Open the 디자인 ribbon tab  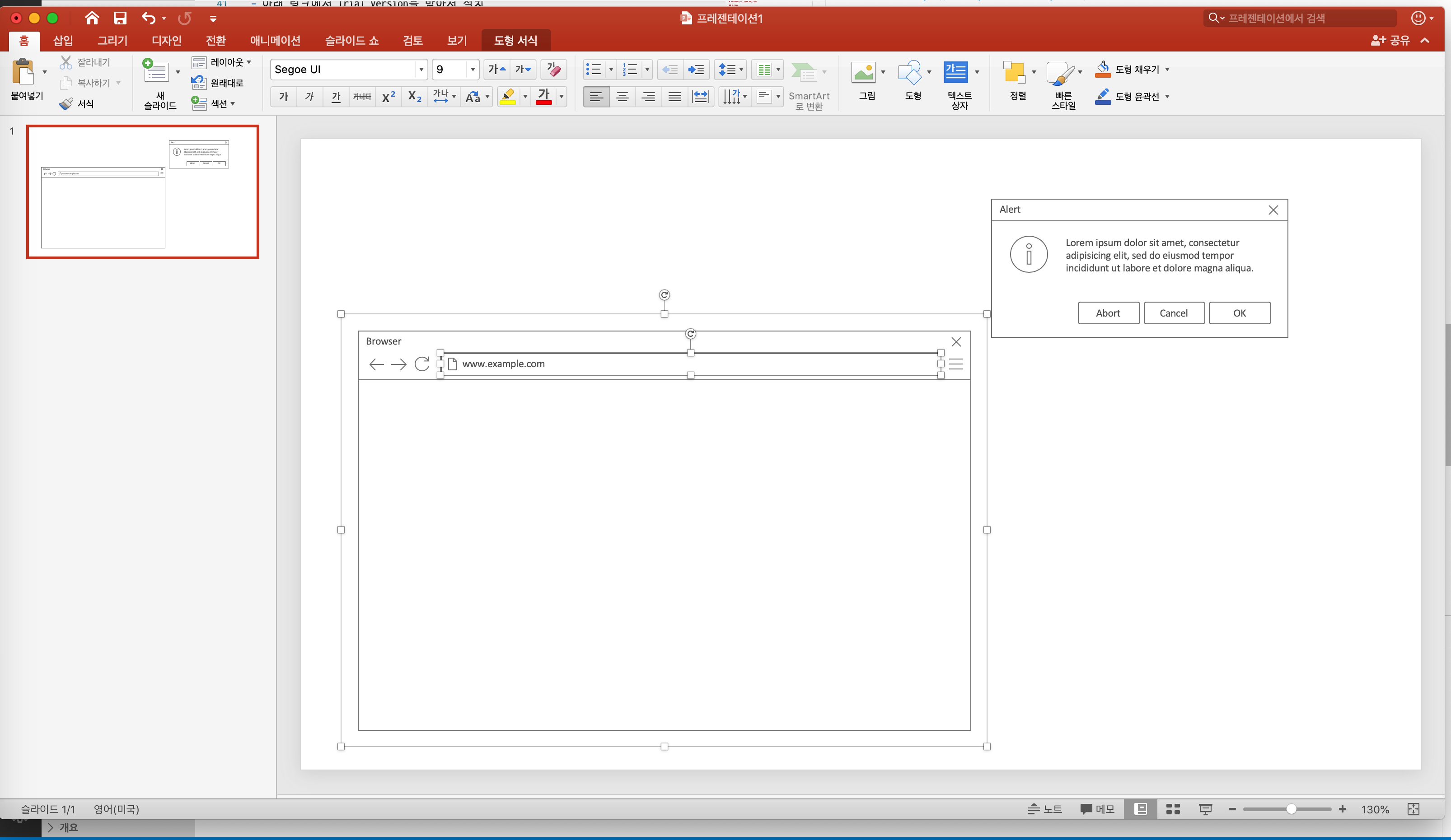166,40
